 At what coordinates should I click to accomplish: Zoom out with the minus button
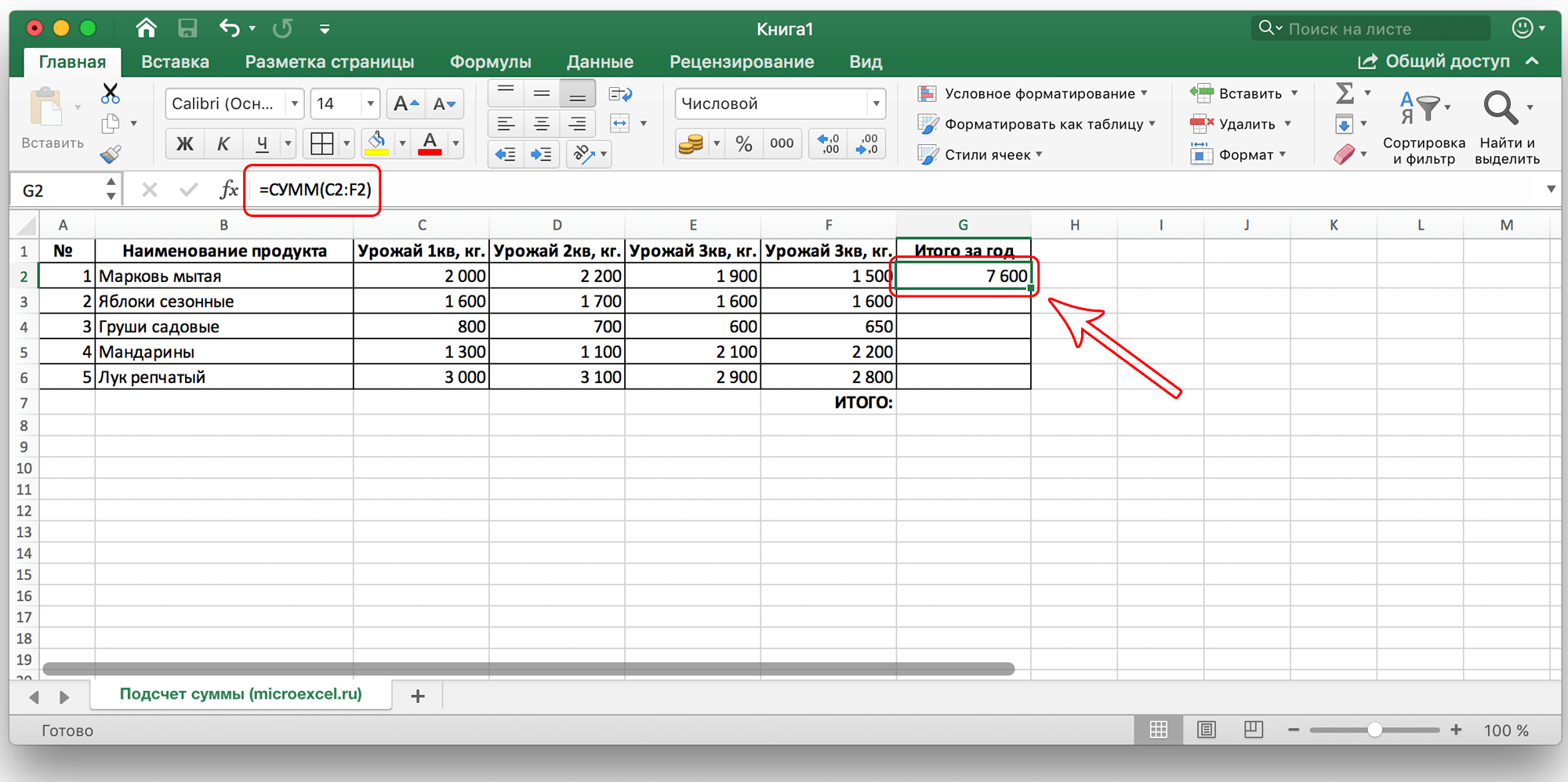click(x=1294, y=730)
